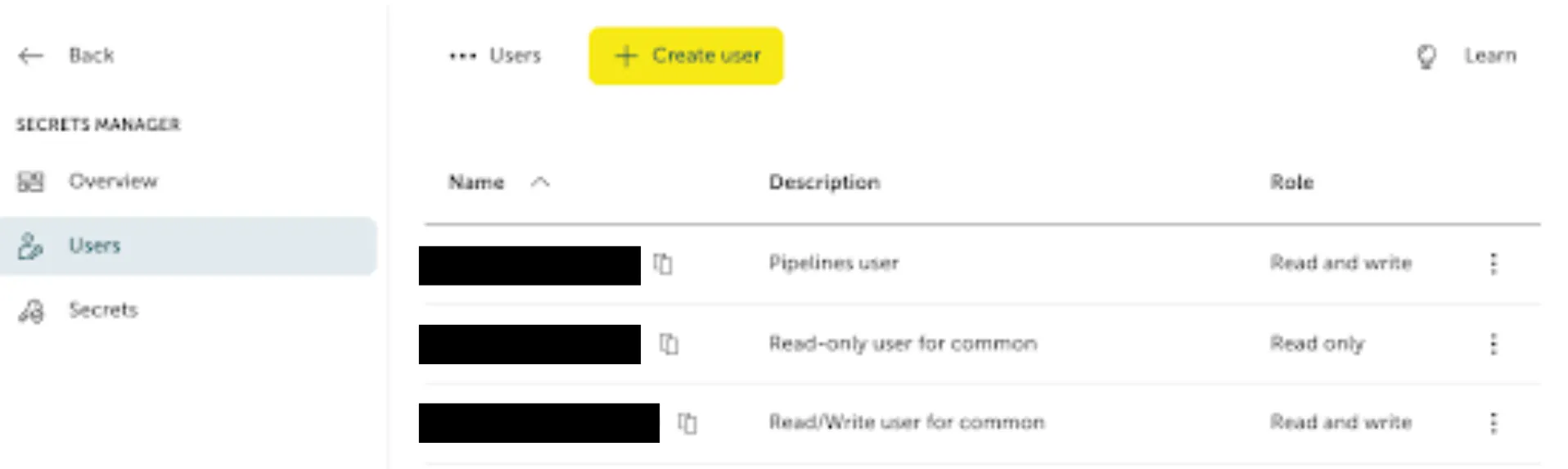This screenshot has height=469, width=1568.
Task: Open actions menu for Read-only user
Action: (x=1494, y=344)
